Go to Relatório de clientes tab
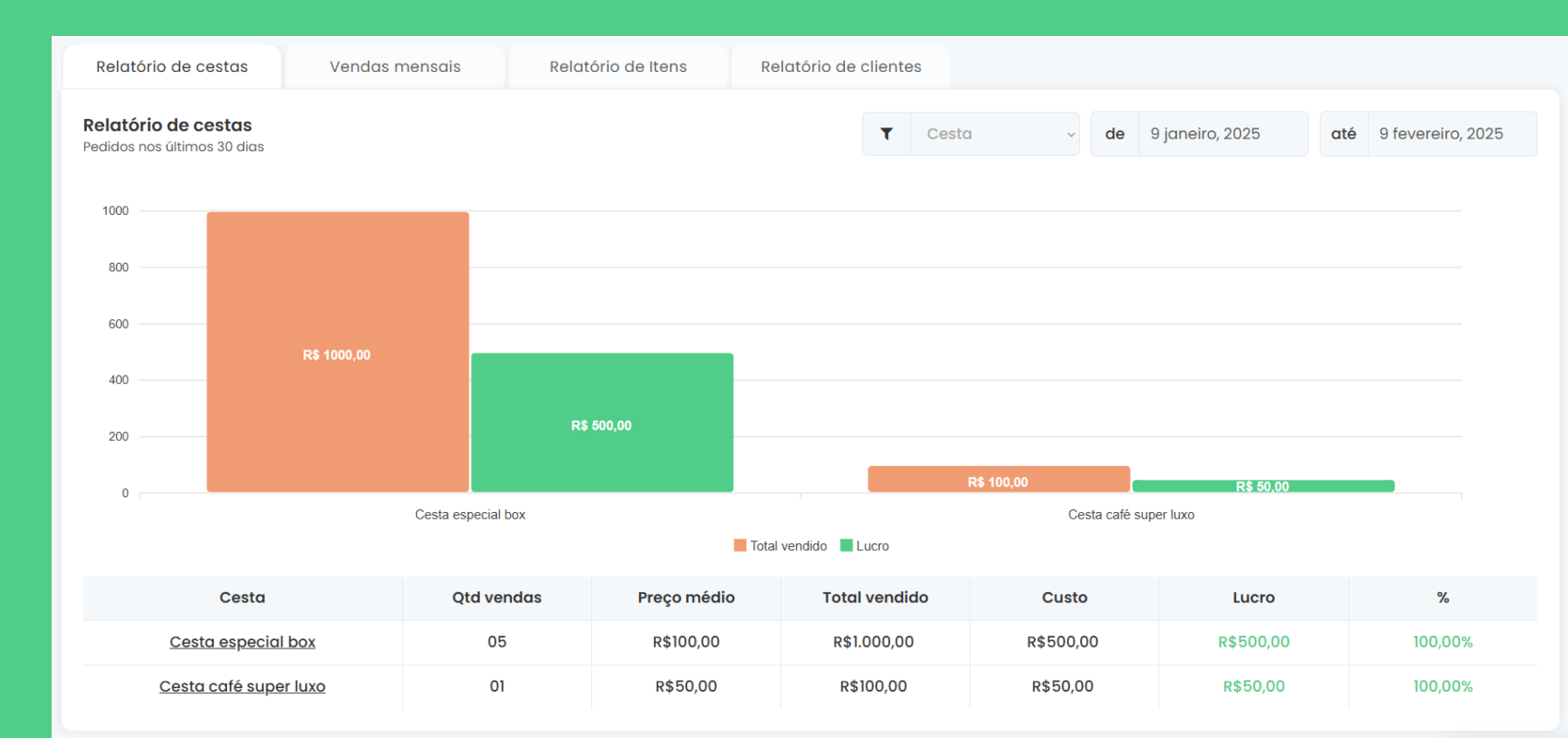Screen dimensions: 1568x738 (840, 66)
